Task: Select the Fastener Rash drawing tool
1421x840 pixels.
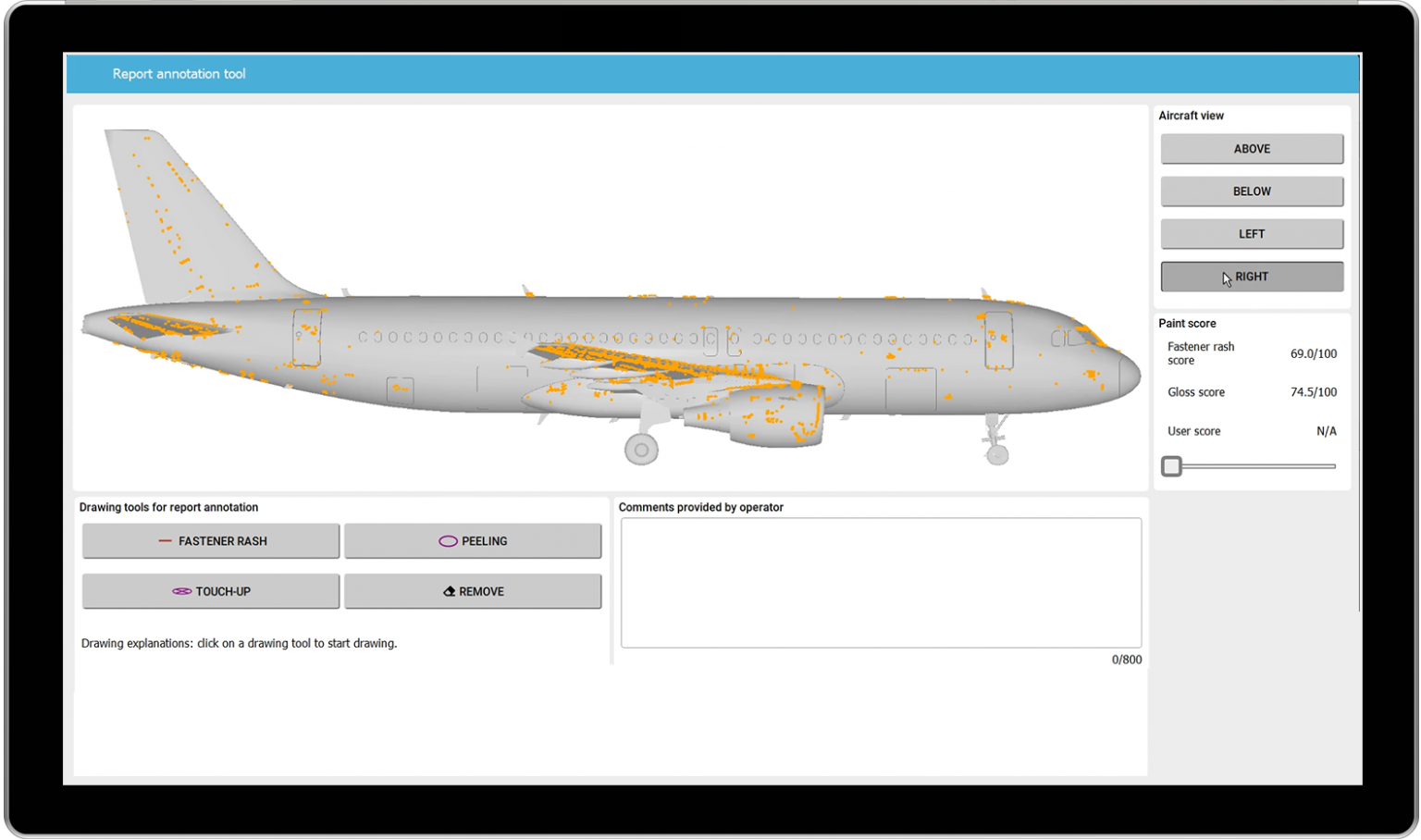Action: 211,541
